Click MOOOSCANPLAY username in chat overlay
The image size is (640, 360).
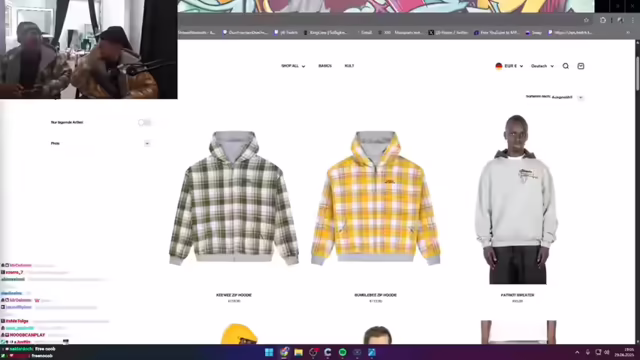[x=27, y=335]
